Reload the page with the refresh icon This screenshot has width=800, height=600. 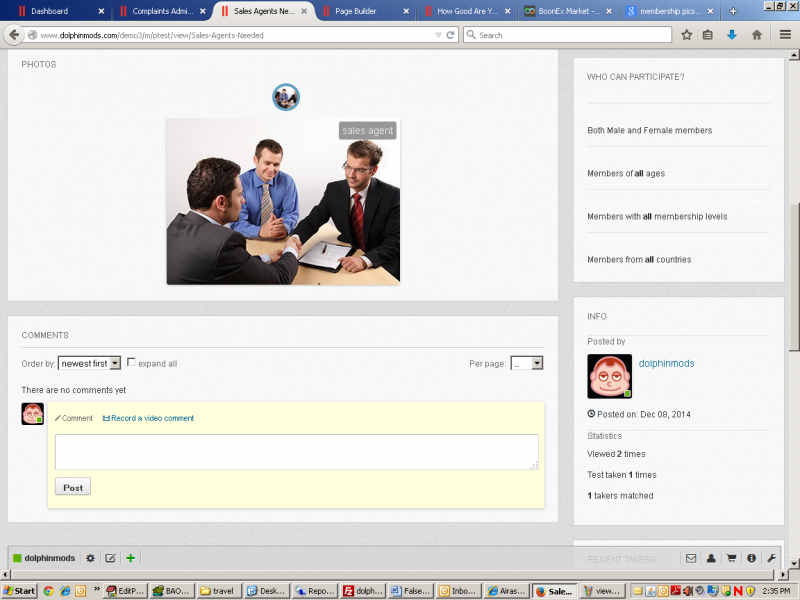[450, 35]
